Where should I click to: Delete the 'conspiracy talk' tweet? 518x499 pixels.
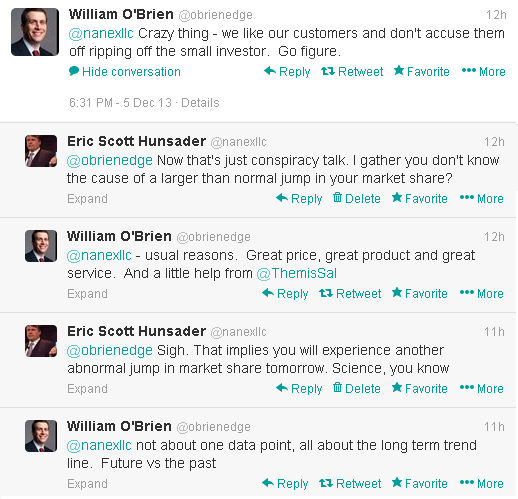356,198
